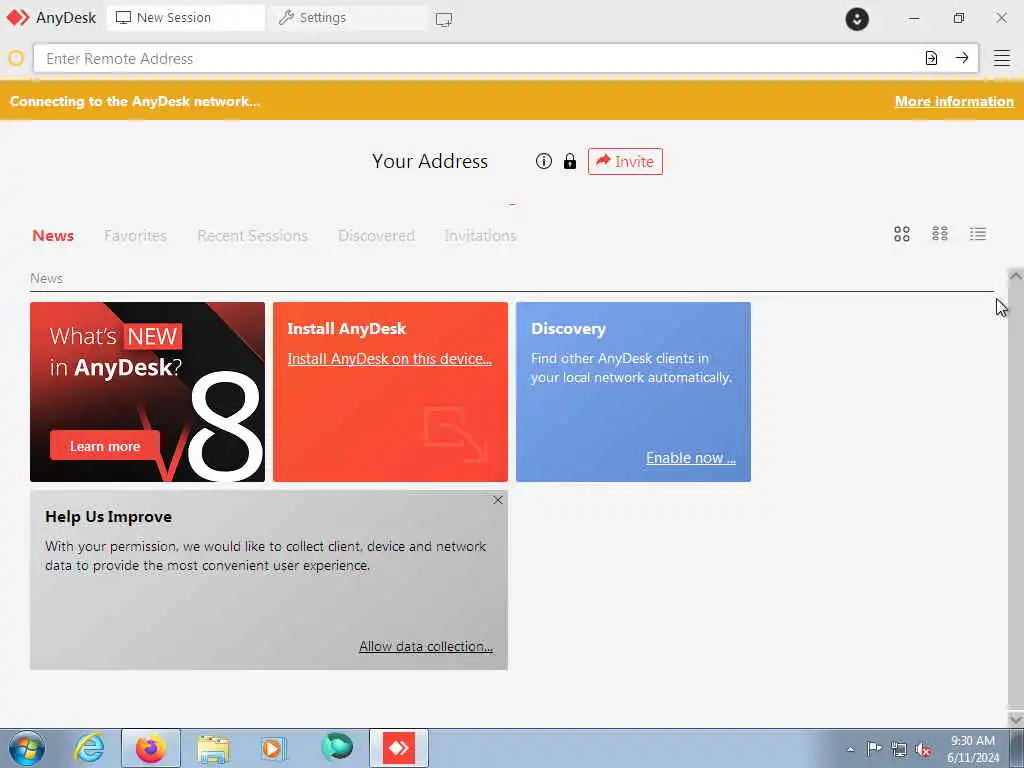
Task: Click Allow data collection link
Action: pyautogui.click(x=426, y=646)
